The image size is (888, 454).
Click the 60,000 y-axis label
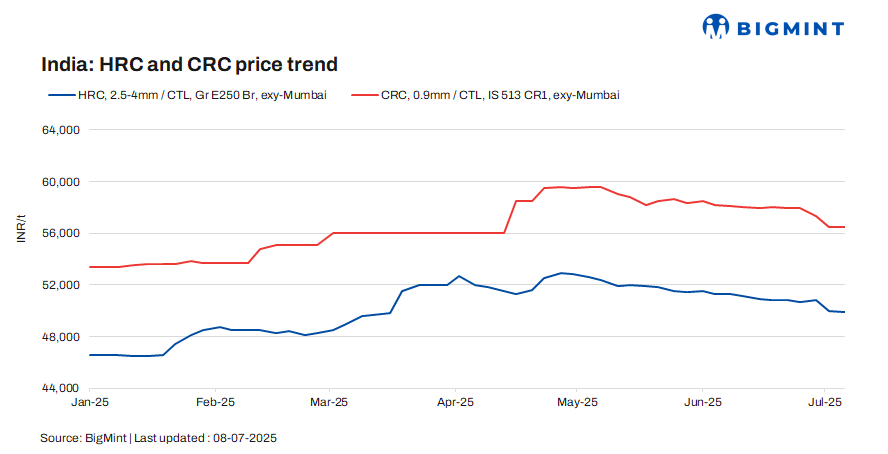(x=62, y=182)
